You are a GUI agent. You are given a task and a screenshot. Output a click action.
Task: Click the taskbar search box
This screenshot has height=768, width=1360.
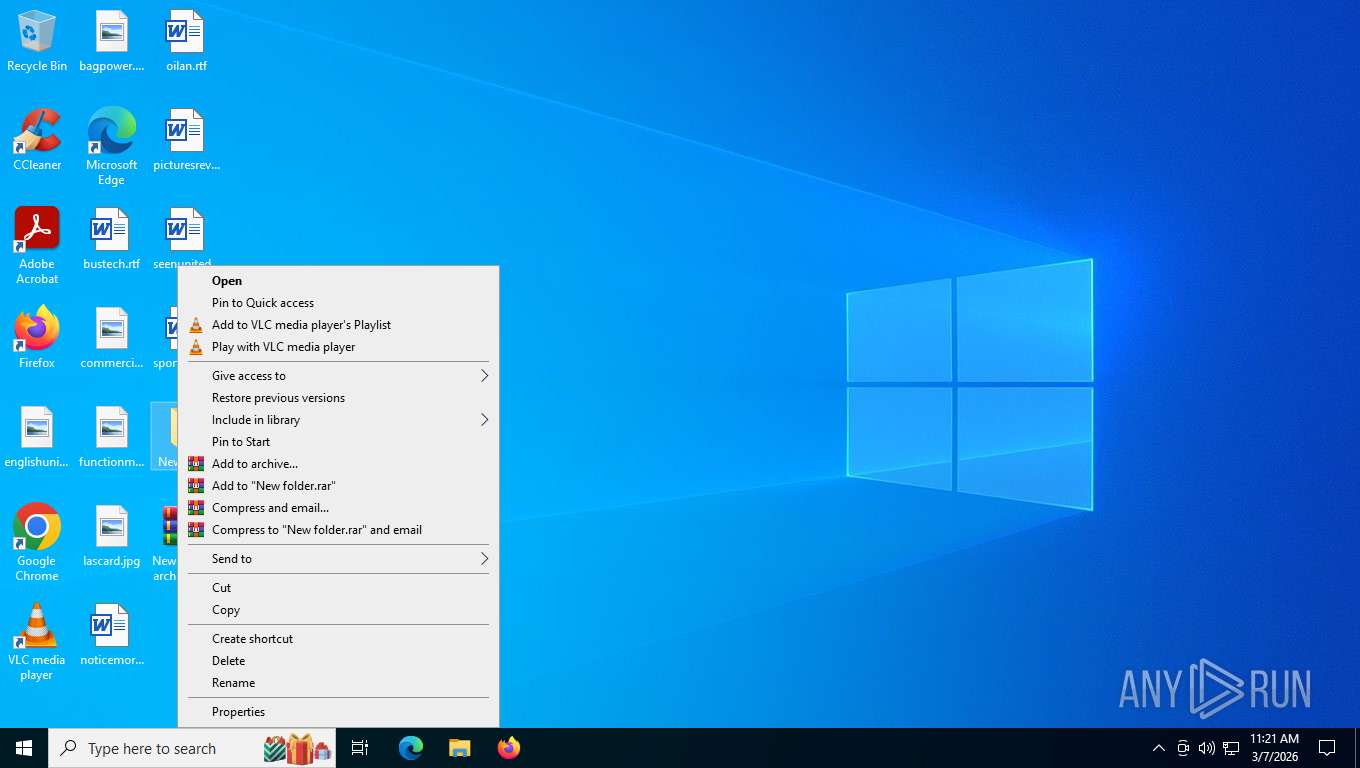(192, 748)
